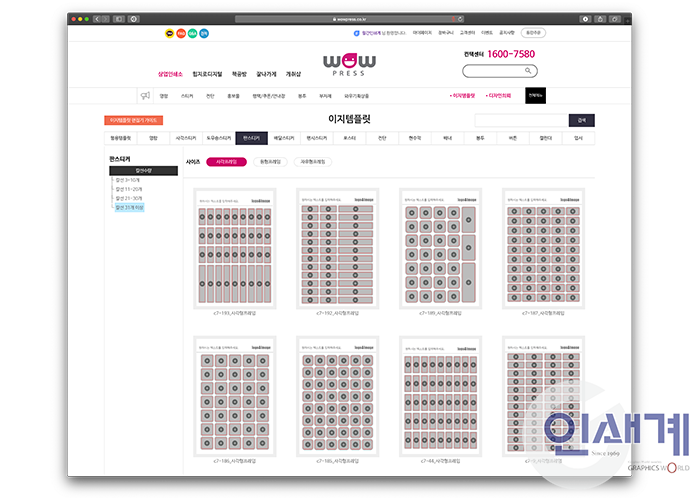
Task: Open the pink 디자인의뢰 link in category bar
Action: [499, 96]
